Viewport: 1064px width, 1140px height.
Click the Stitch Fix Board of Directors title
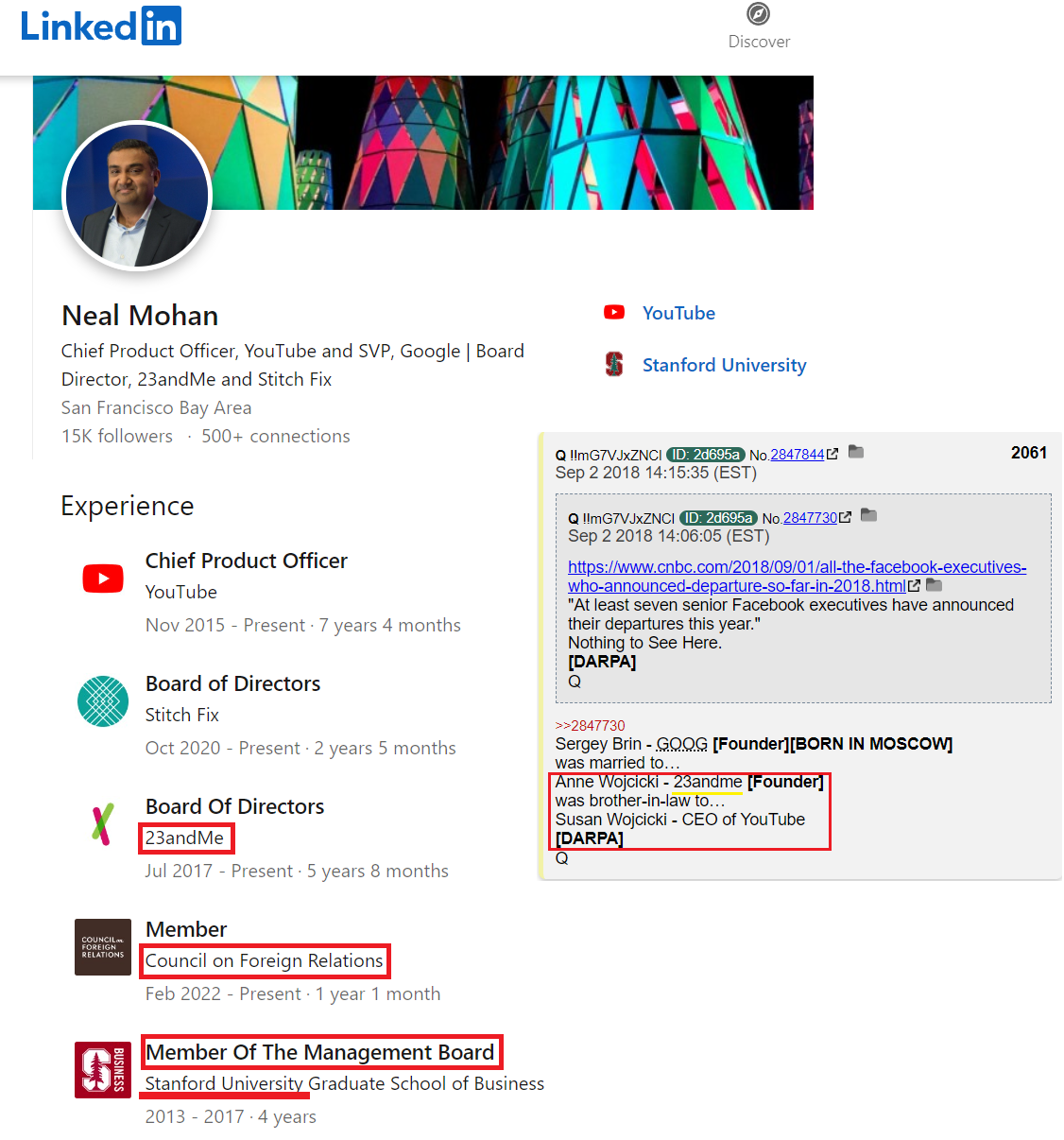[x=233, y=683]
